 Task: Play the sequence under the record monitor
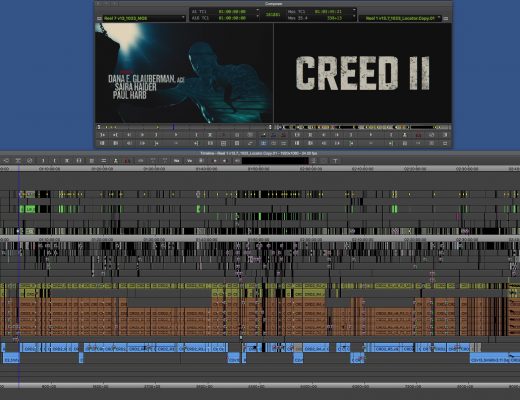pos(370,135)
